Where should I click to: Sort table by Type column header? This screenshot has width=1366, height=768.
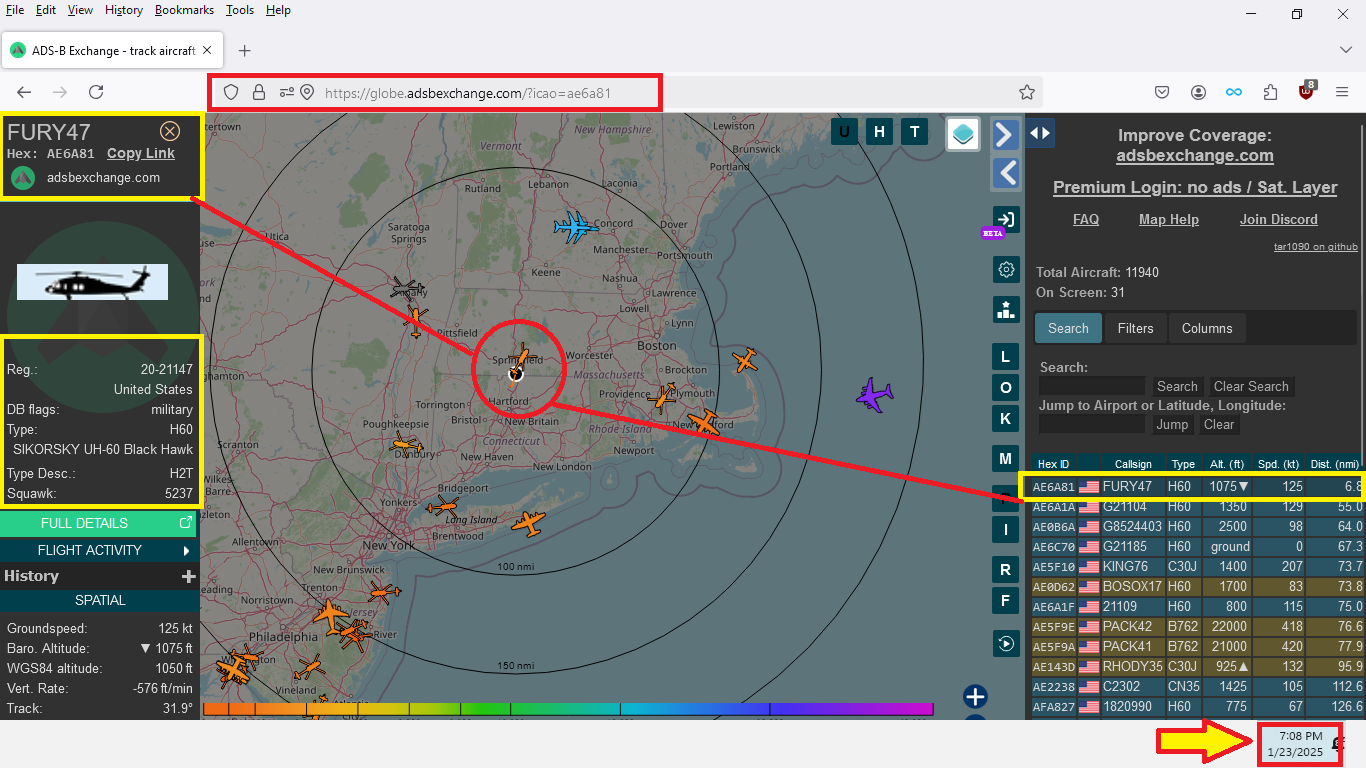tap(1183, 464)
